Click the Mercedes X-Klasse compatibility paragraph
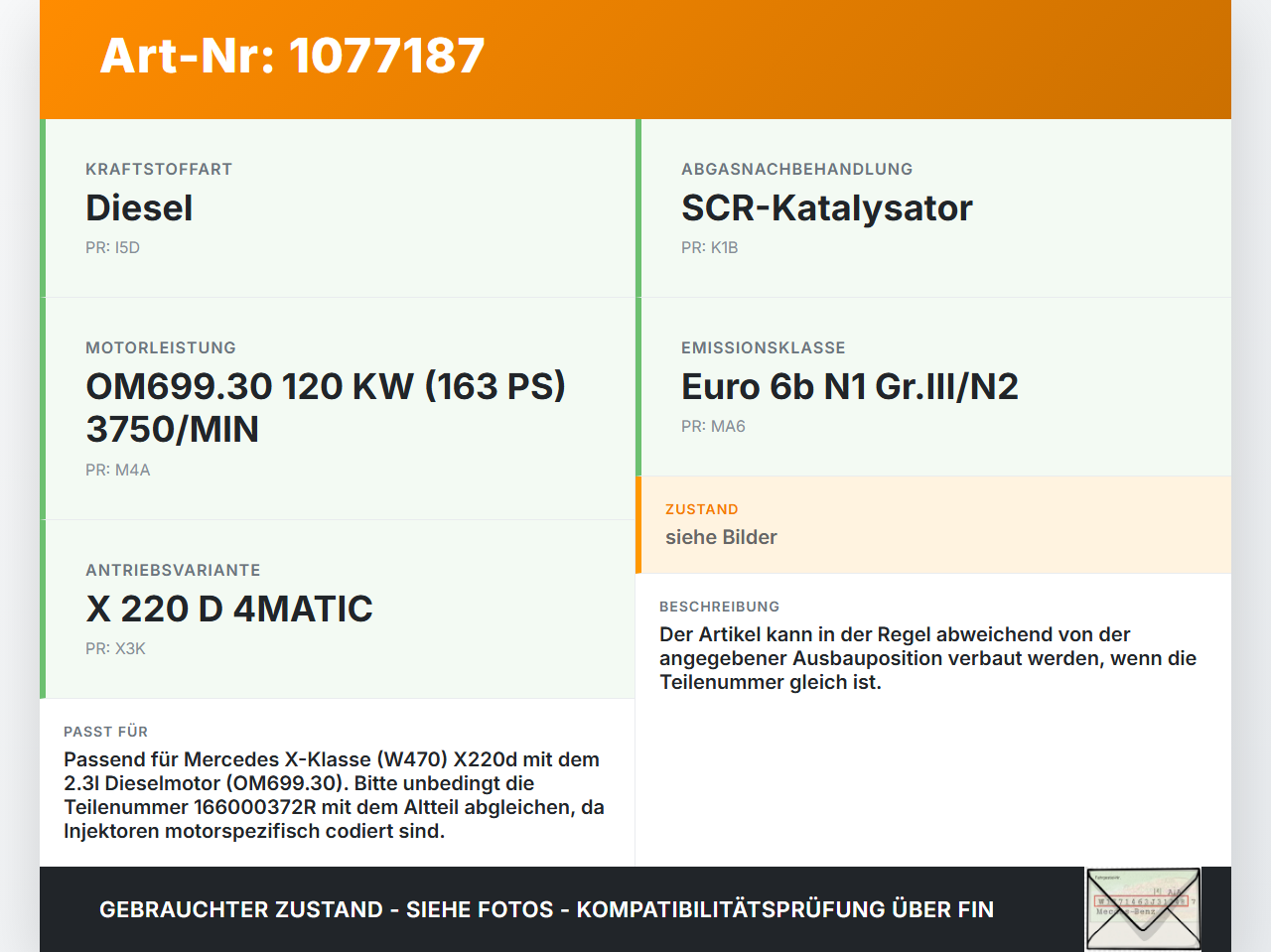 pos(334,795)
